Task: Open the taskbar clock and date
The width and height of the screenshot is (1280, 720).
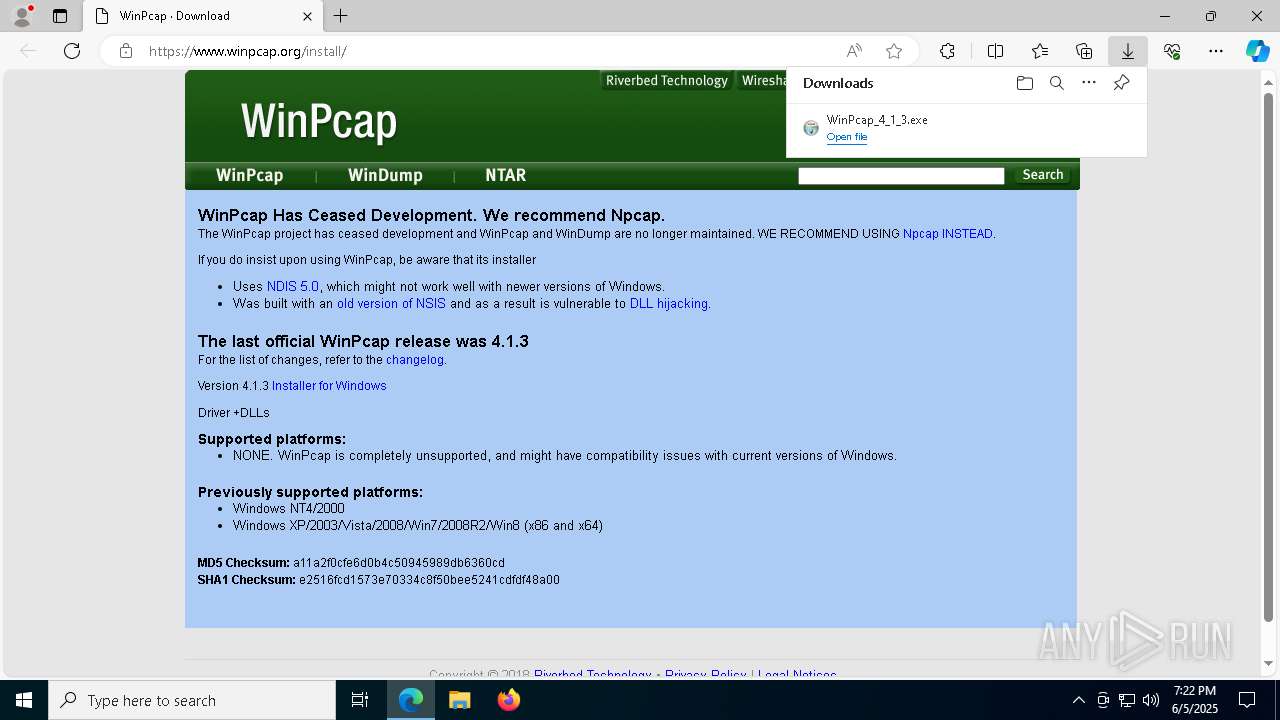Action: 1194,700
